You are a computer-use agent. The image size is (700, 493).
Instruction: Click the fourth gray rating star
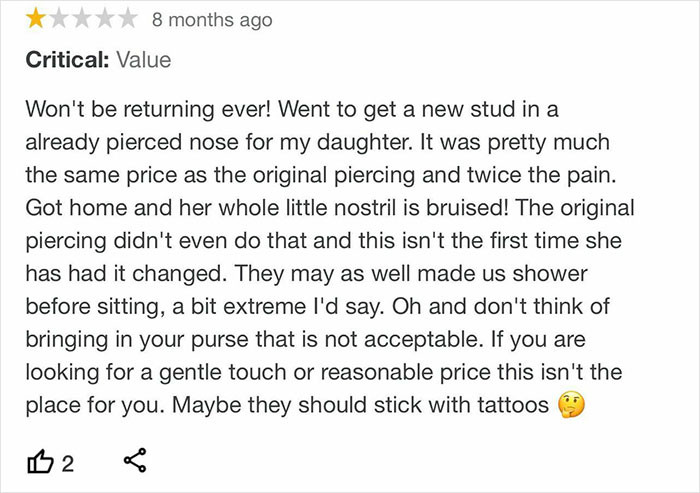[x=105, y=19]
